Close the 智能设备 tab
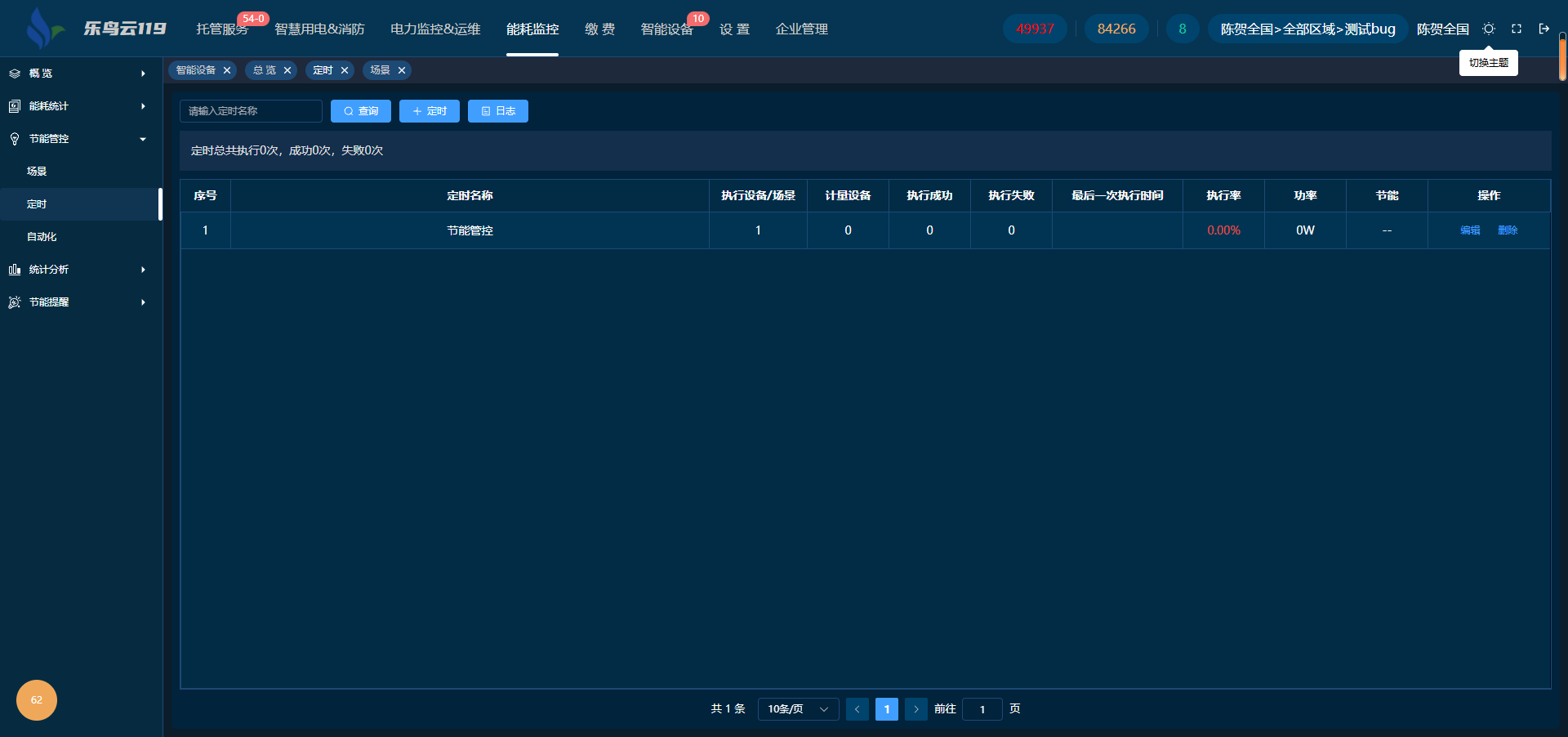 pyautogui.click(x=227, y=70)
